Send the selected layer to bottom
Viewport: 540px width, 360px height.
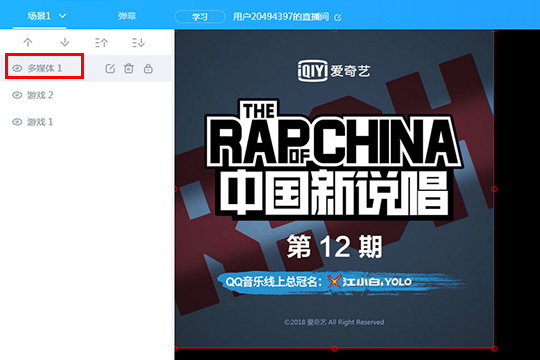coord(138,42)
